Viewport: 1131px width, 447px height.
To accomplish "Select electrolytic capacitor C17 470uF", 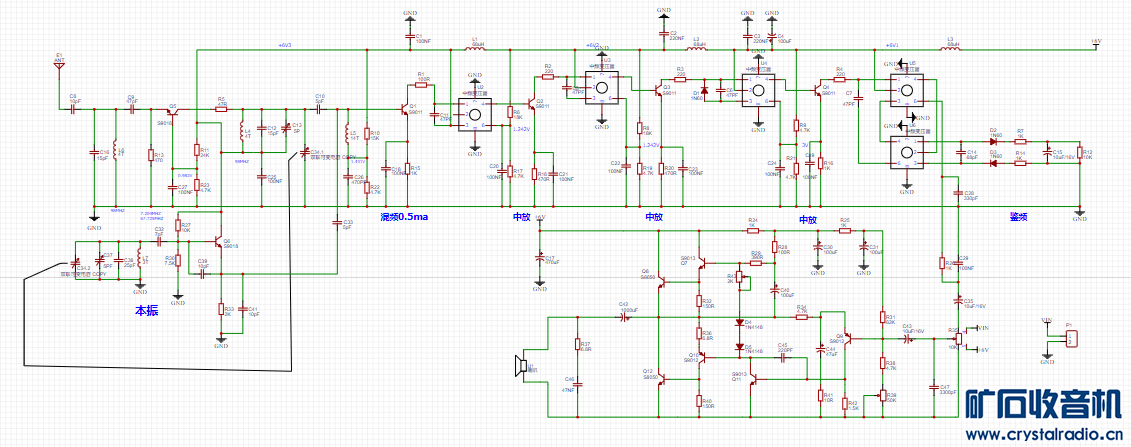I will (539, 257).
